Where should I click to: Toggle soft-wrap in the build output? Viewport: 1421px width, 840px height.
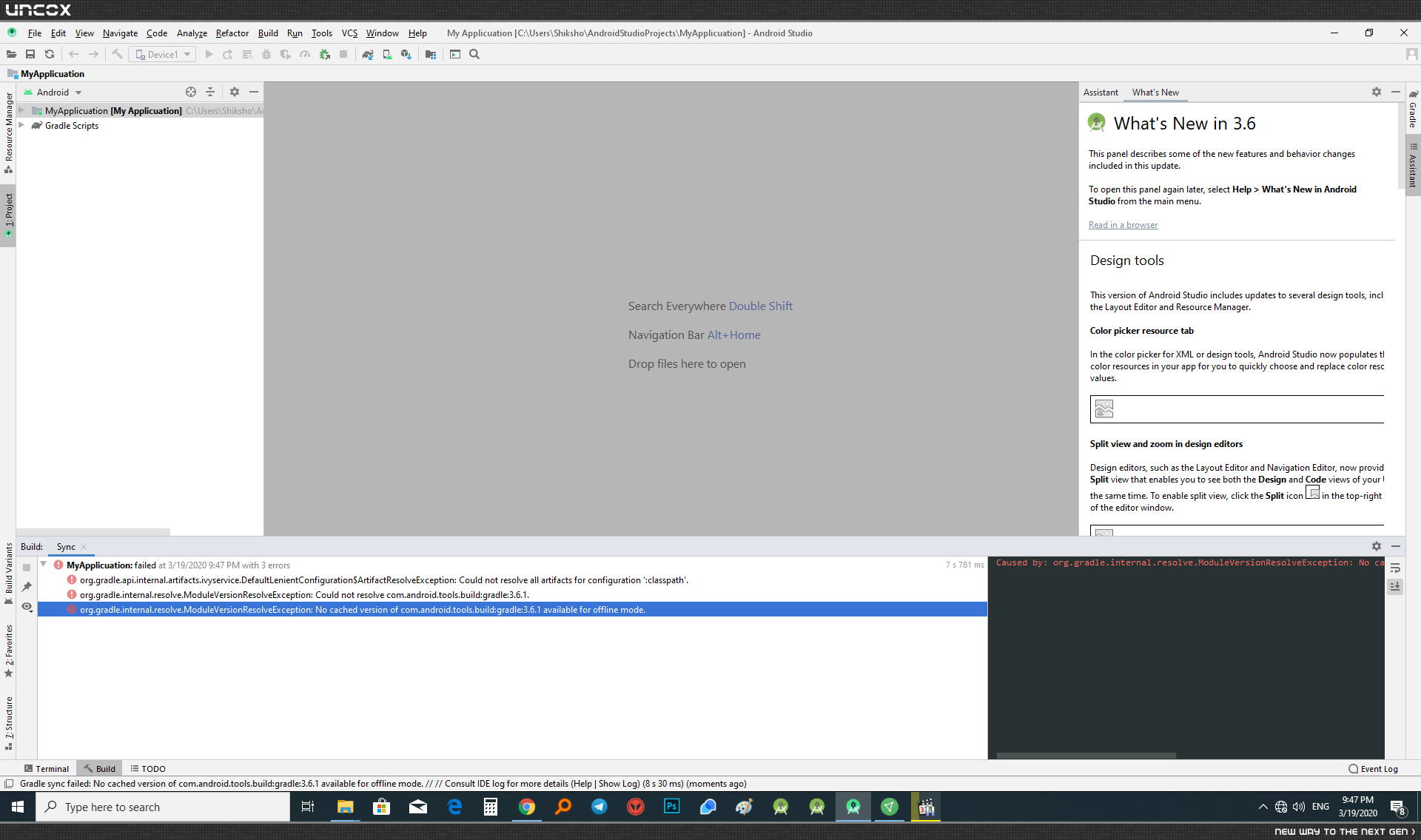(x=1395, y=568)
